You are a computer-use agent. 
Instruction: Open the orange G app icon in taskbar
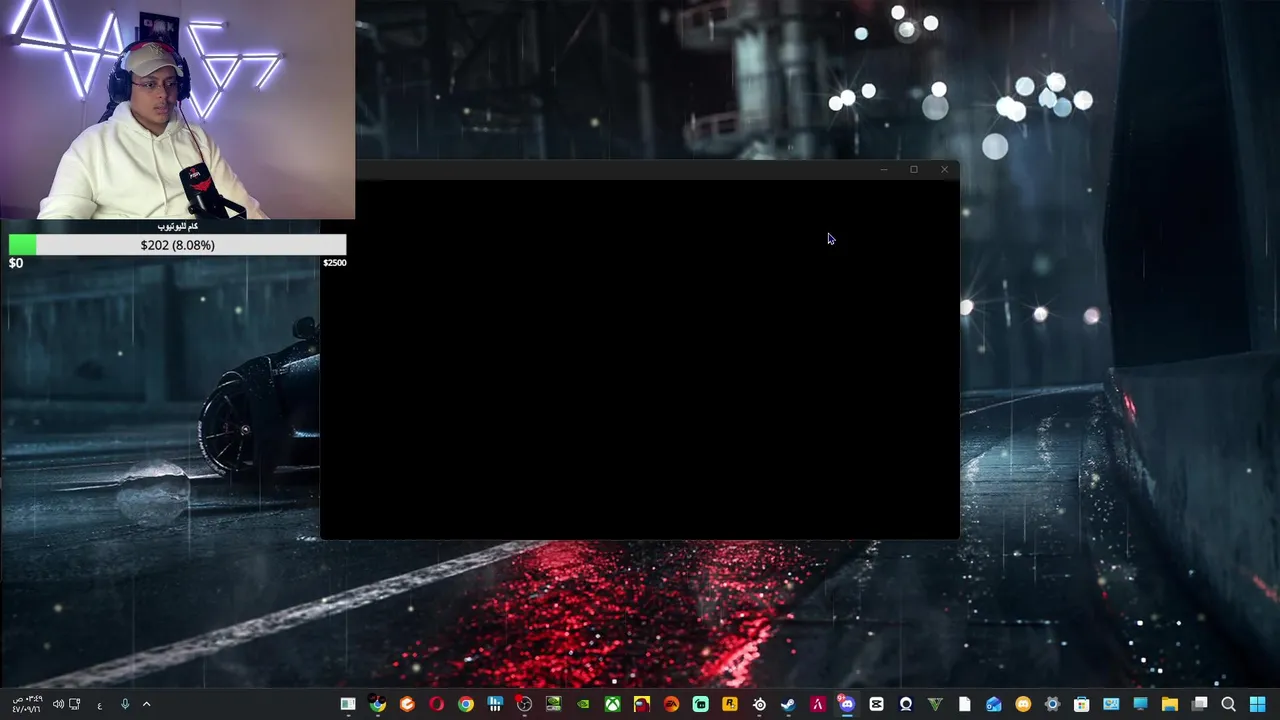407,705
